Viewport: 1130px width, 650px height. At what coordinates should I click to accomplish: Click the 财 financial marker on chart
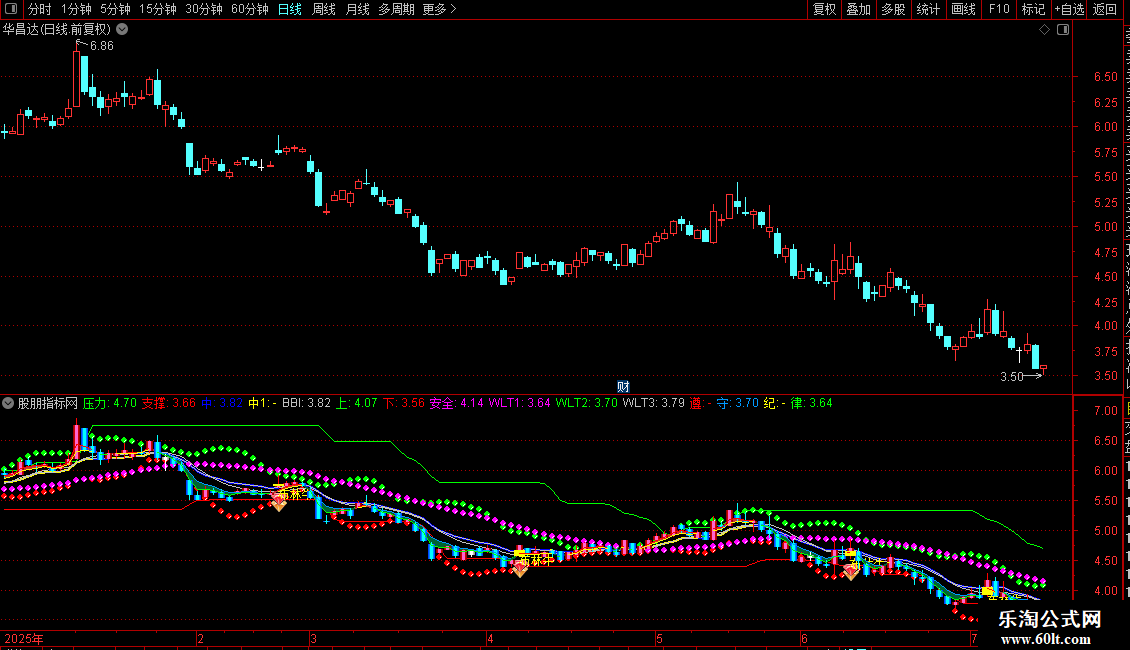(x=623, y=387)
